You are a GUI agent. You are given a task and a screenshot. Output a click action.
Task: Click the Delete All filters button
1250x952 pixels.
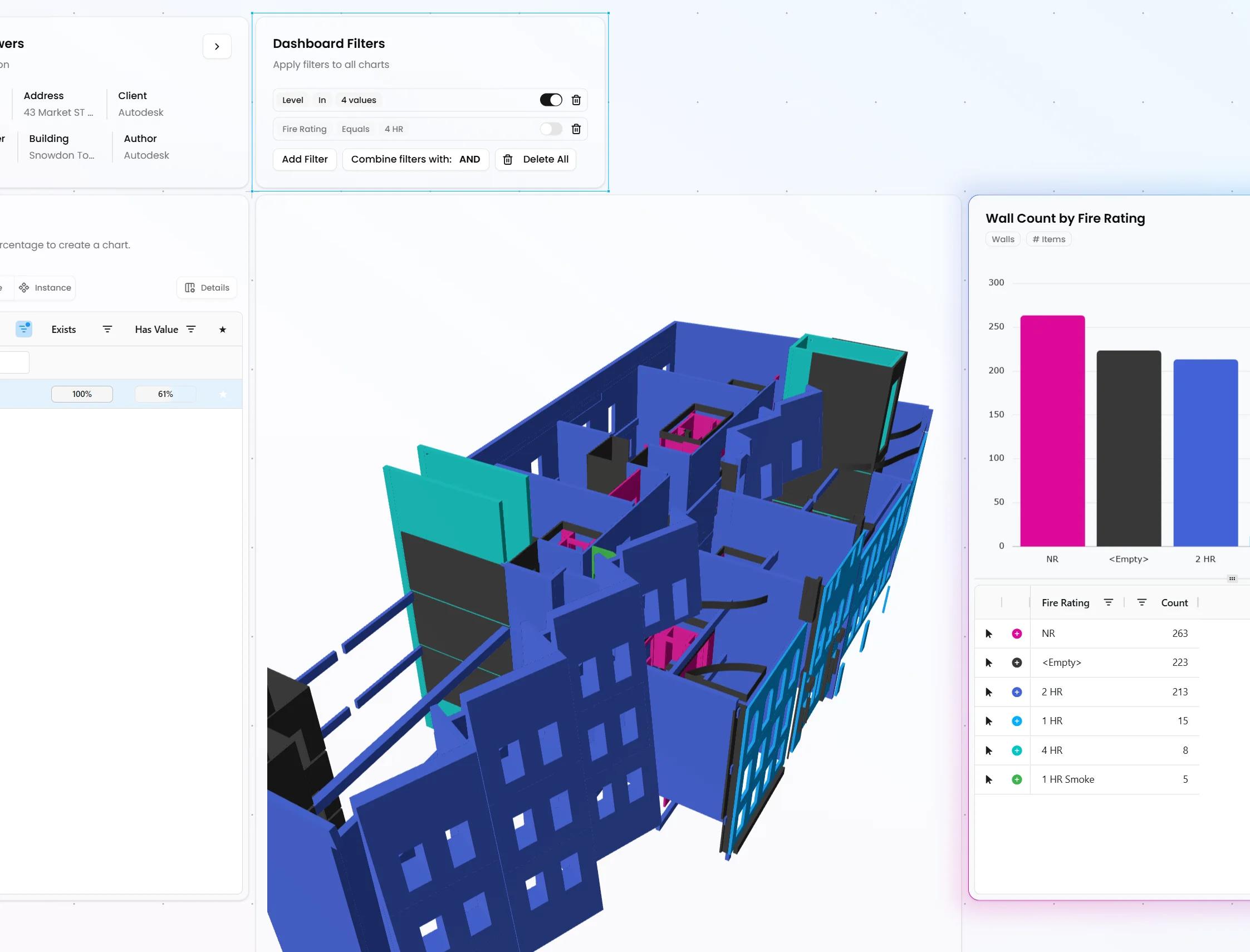click(x=536, y=159)
